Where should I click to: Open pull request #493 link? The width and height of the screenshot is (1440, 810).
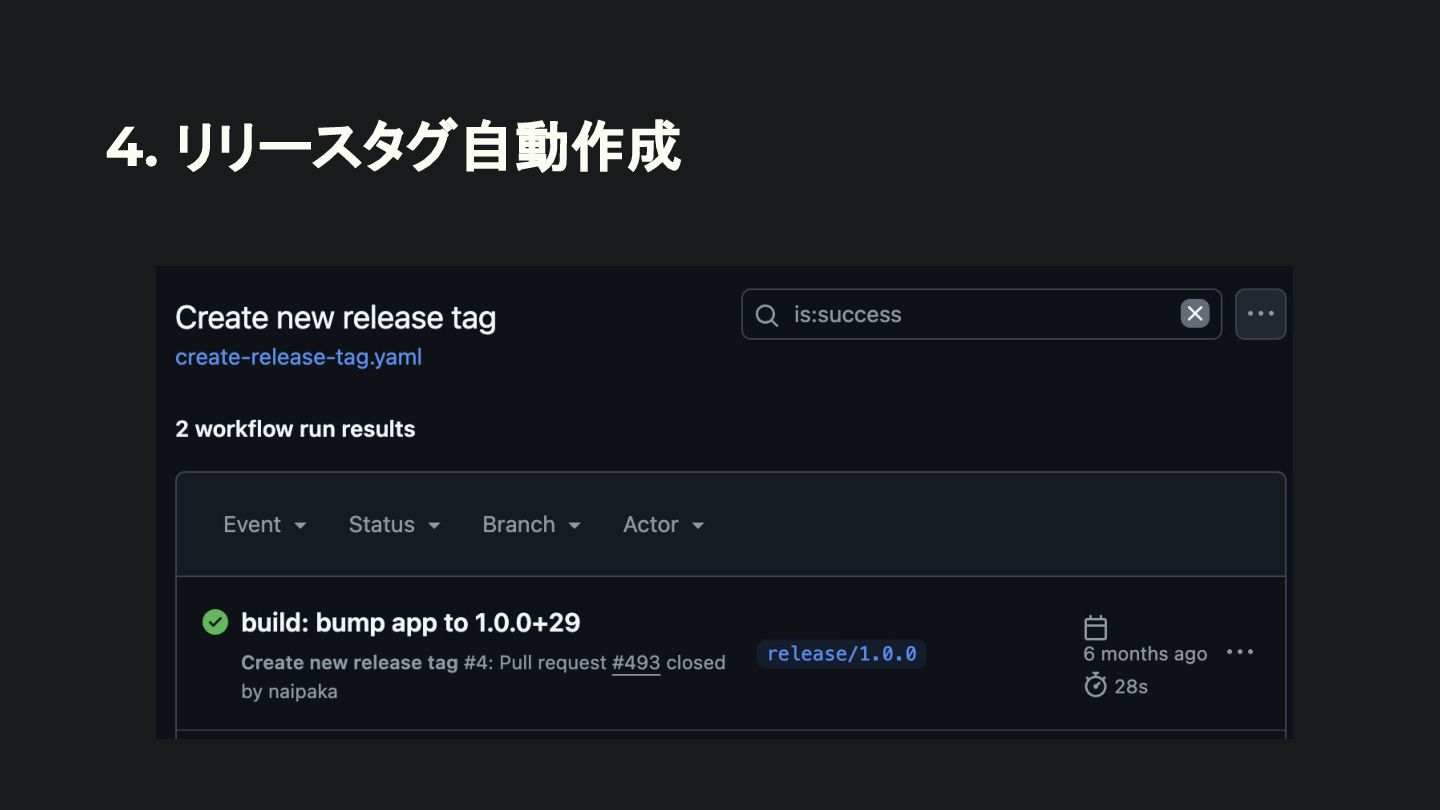(636, 662)
